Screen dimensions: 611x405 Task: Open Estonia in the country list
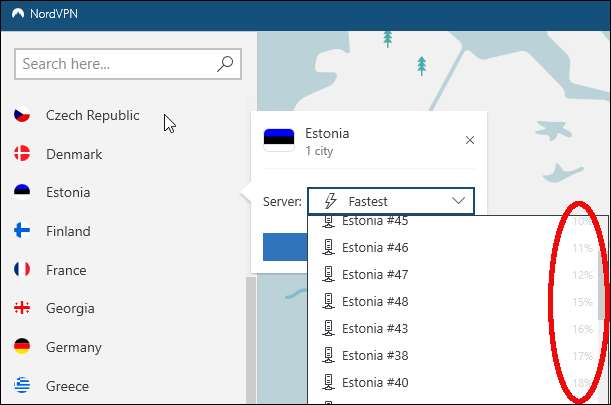click(68, 192)
